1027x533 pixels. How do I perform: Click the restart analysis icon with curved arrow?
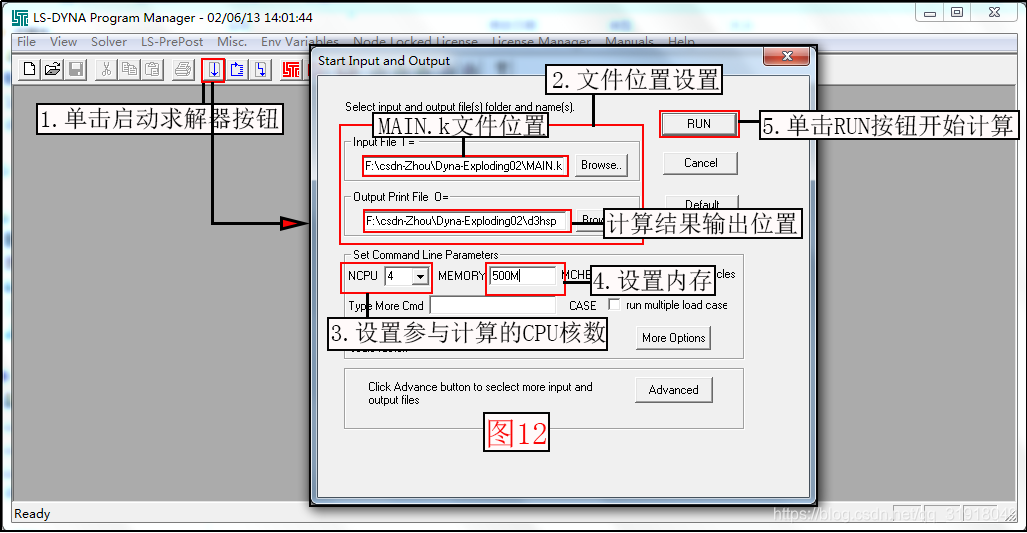(x=237, y=69)
